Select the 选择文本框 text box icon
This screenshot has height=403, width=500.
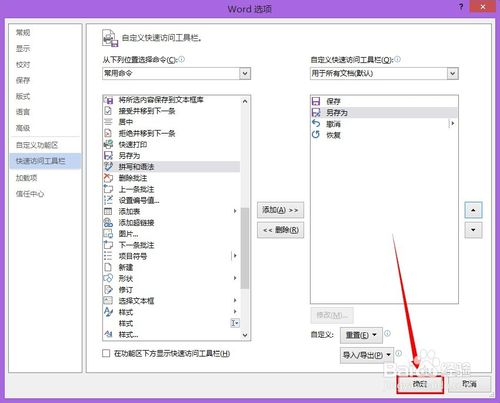(108, 301)
